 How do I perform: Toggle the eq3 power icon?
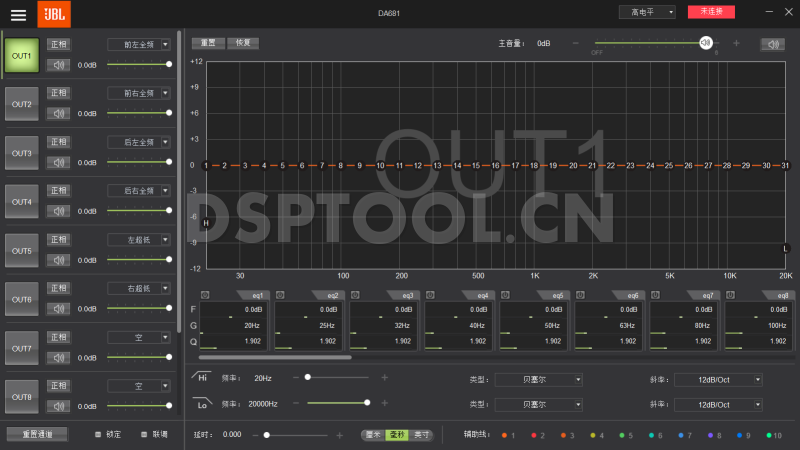[x=355, y=295]
